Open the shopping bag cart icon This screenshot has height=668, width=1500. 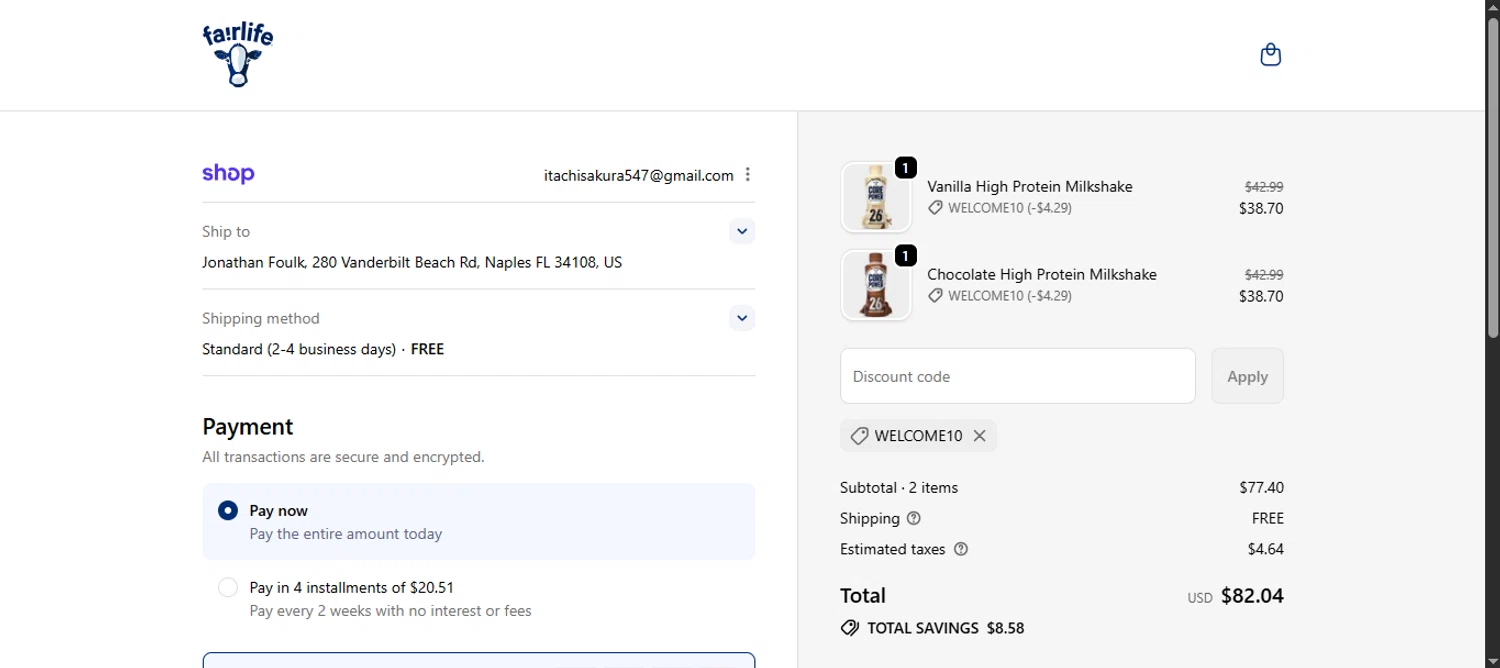coord(1270,54)
